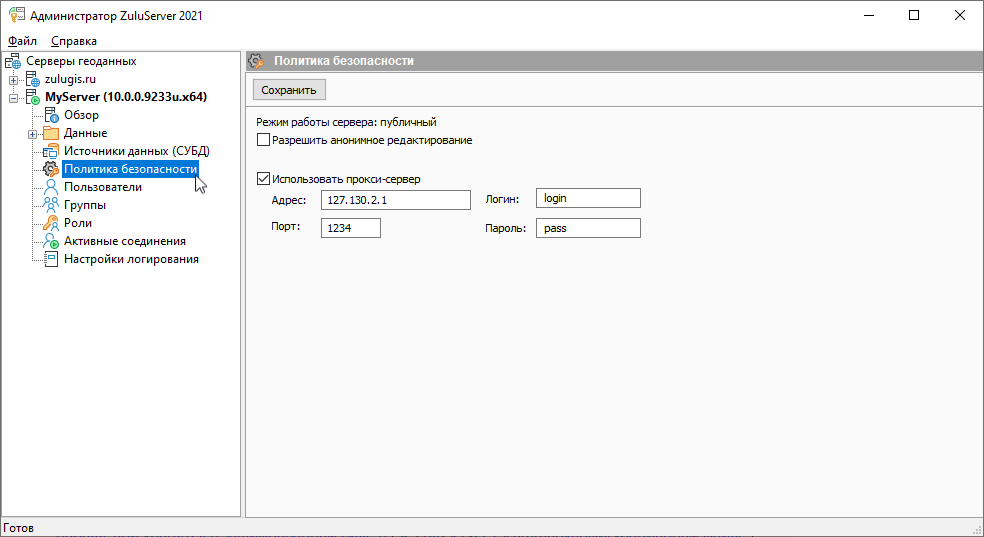Screen dimensions: 984x537
Task: Open the Справка menu
Action: [x=73, y=41]
